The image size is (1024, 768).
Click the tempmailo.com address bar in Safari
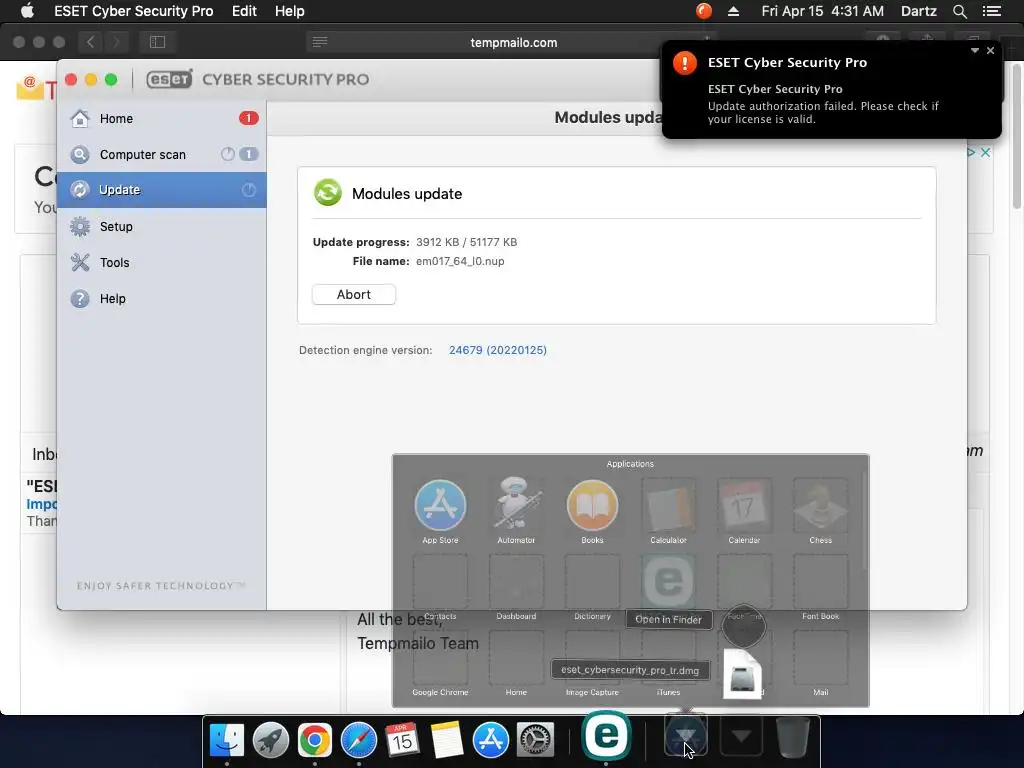point(513,42)
